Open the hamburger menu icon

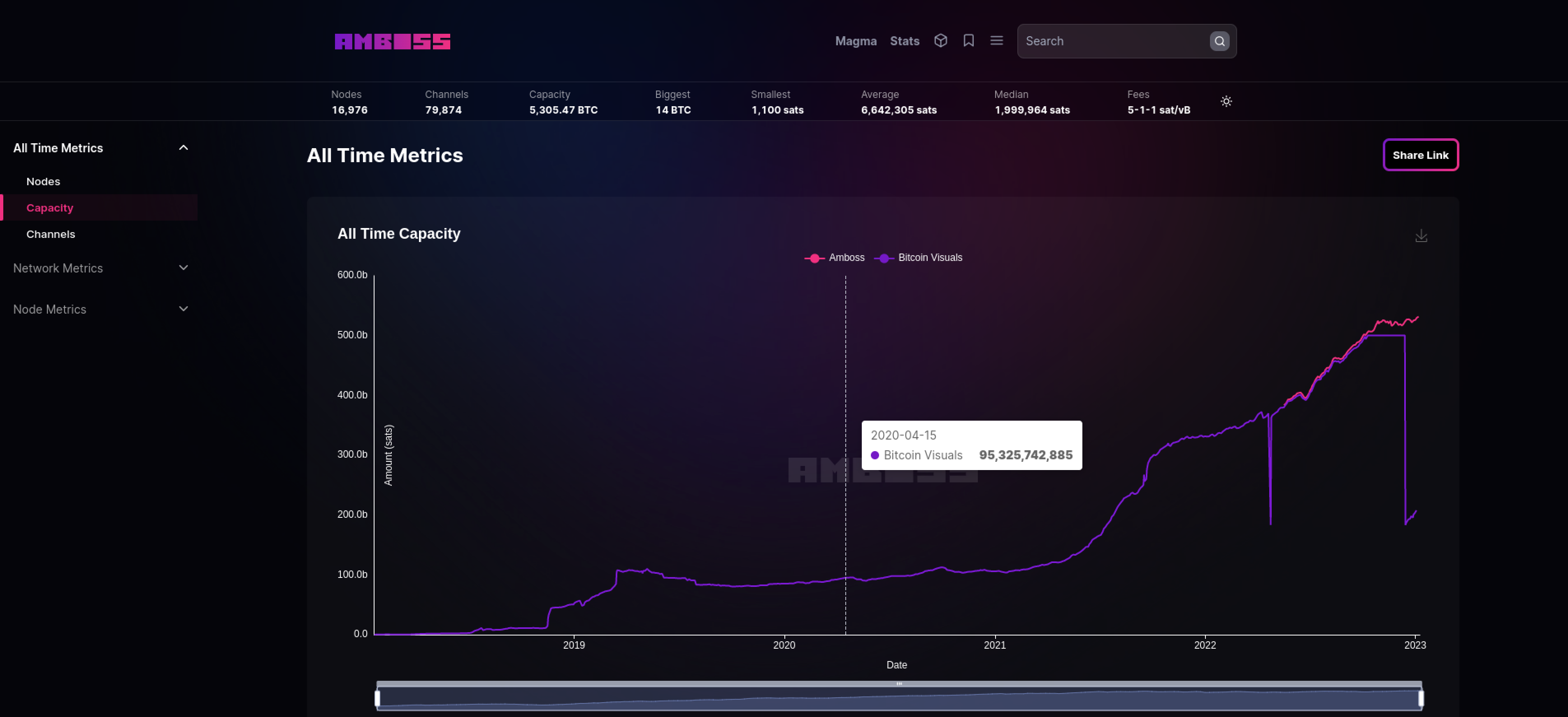[x=996, y=41]
